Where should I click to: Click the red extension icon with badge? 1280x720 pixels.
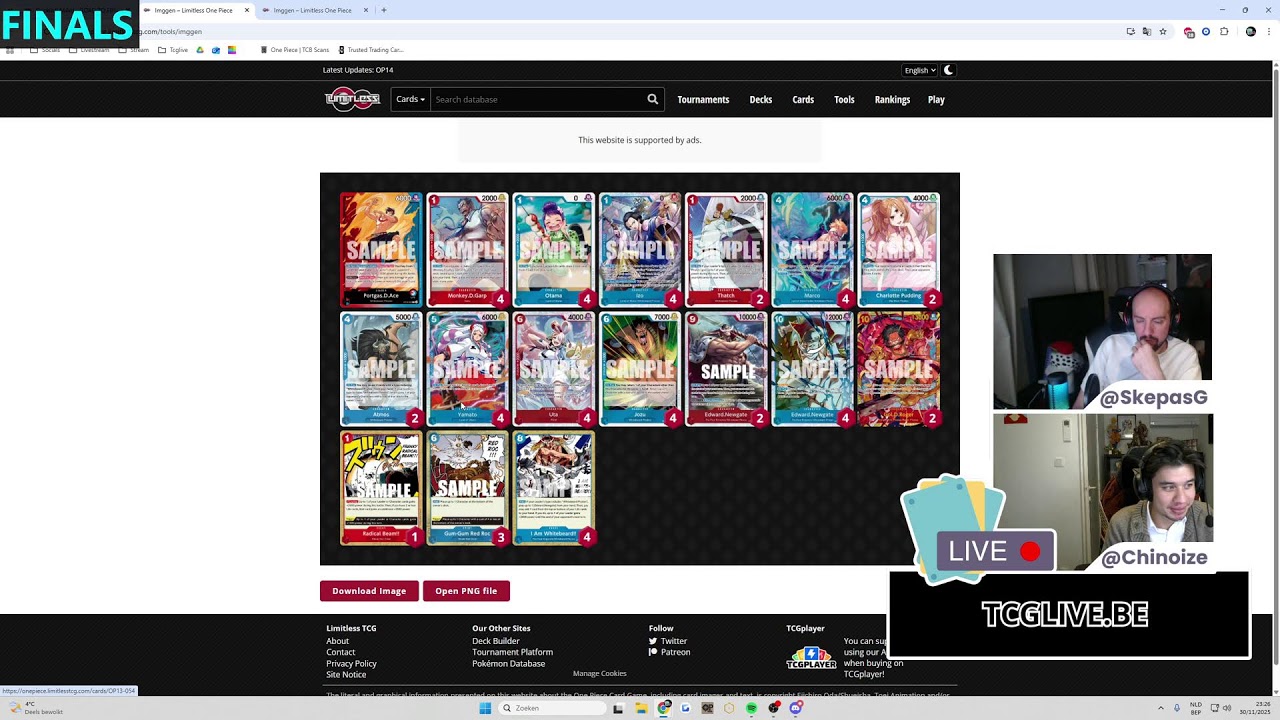[1189, 32]
